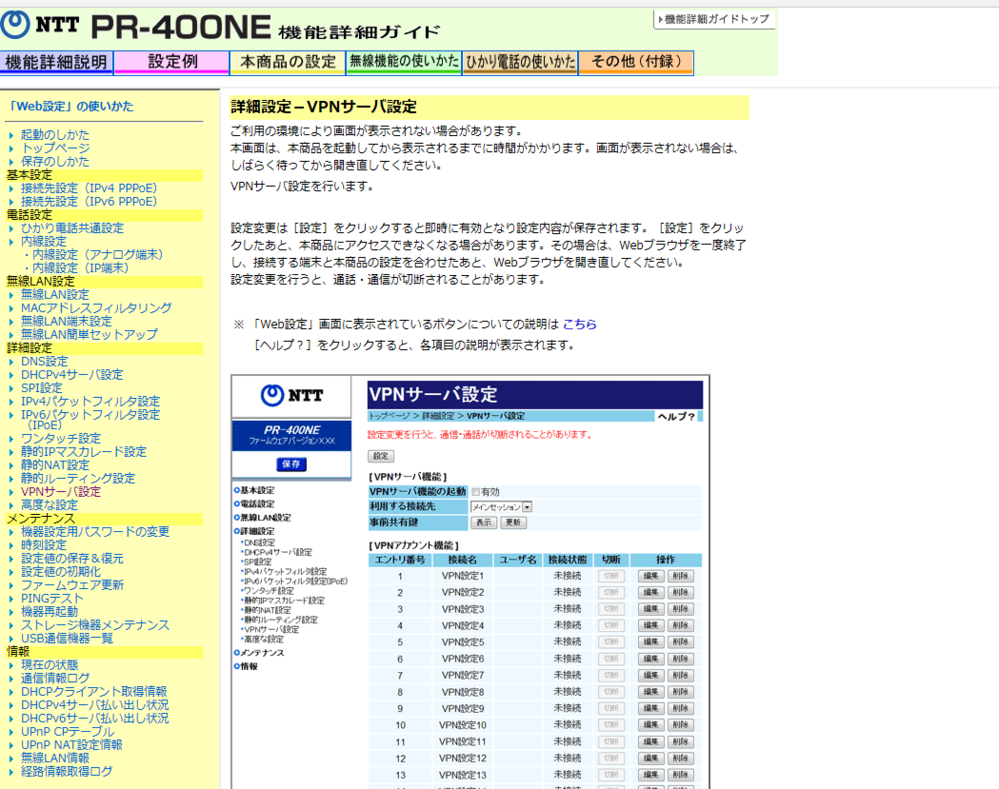This screenshot has width=999, height=789.
Task: Open 内線設定（IP端末） link
Action: coord(80,268)
